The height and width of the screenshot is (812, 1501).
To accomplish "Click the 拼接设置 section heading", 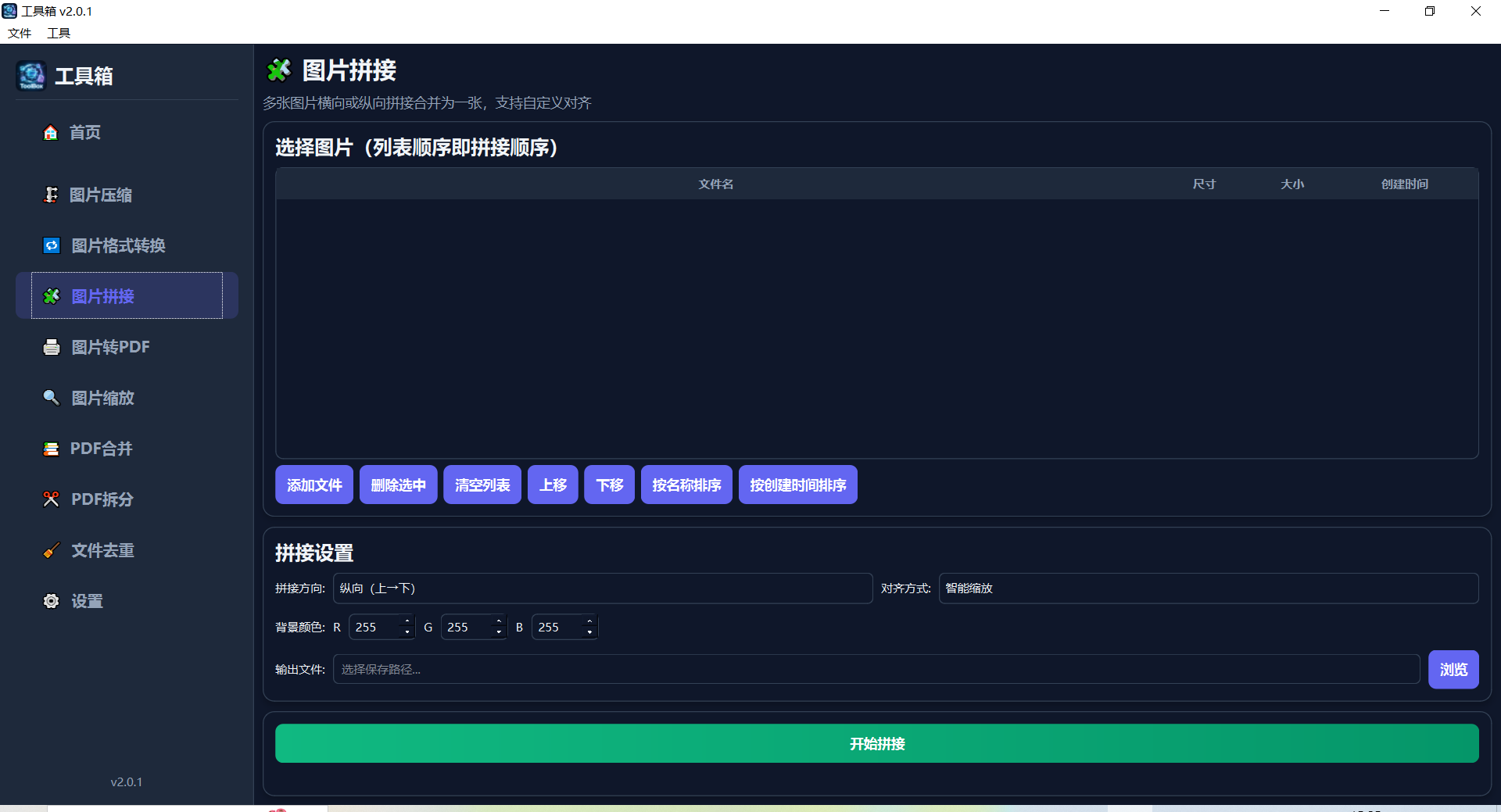I will point(314,553).
